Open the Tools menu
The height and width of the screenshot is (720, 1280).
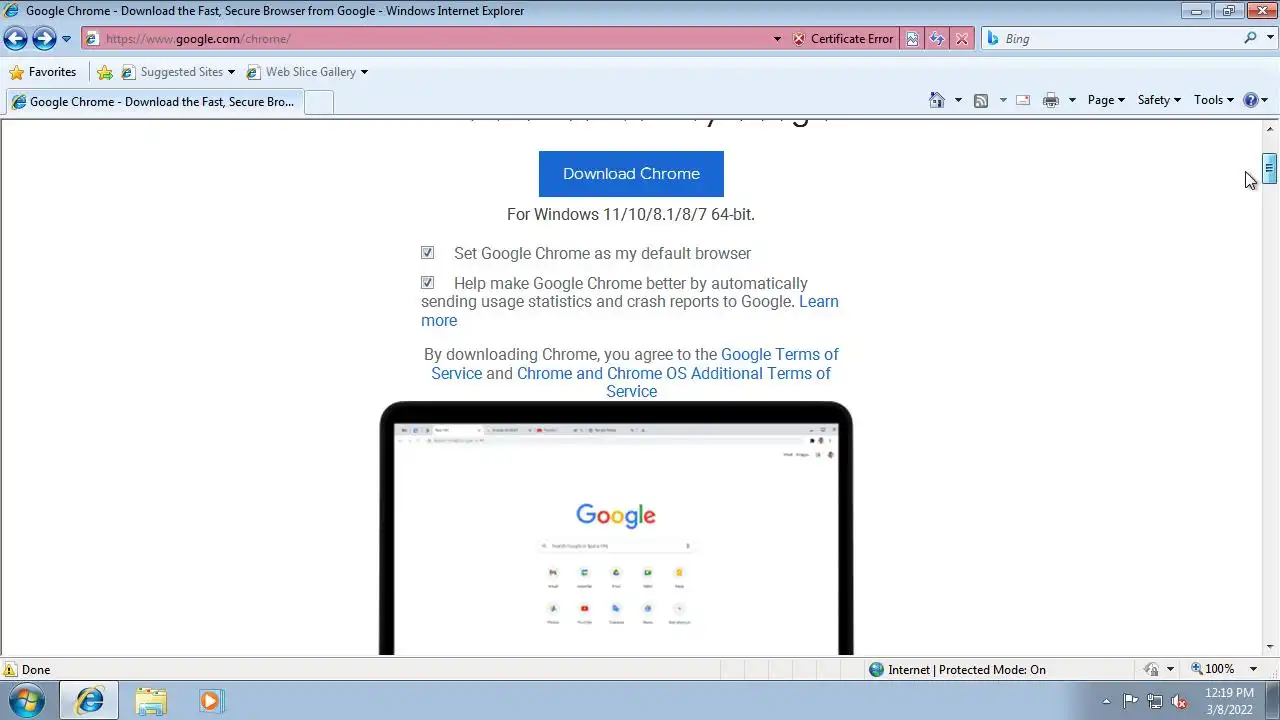pos(1213,100)
